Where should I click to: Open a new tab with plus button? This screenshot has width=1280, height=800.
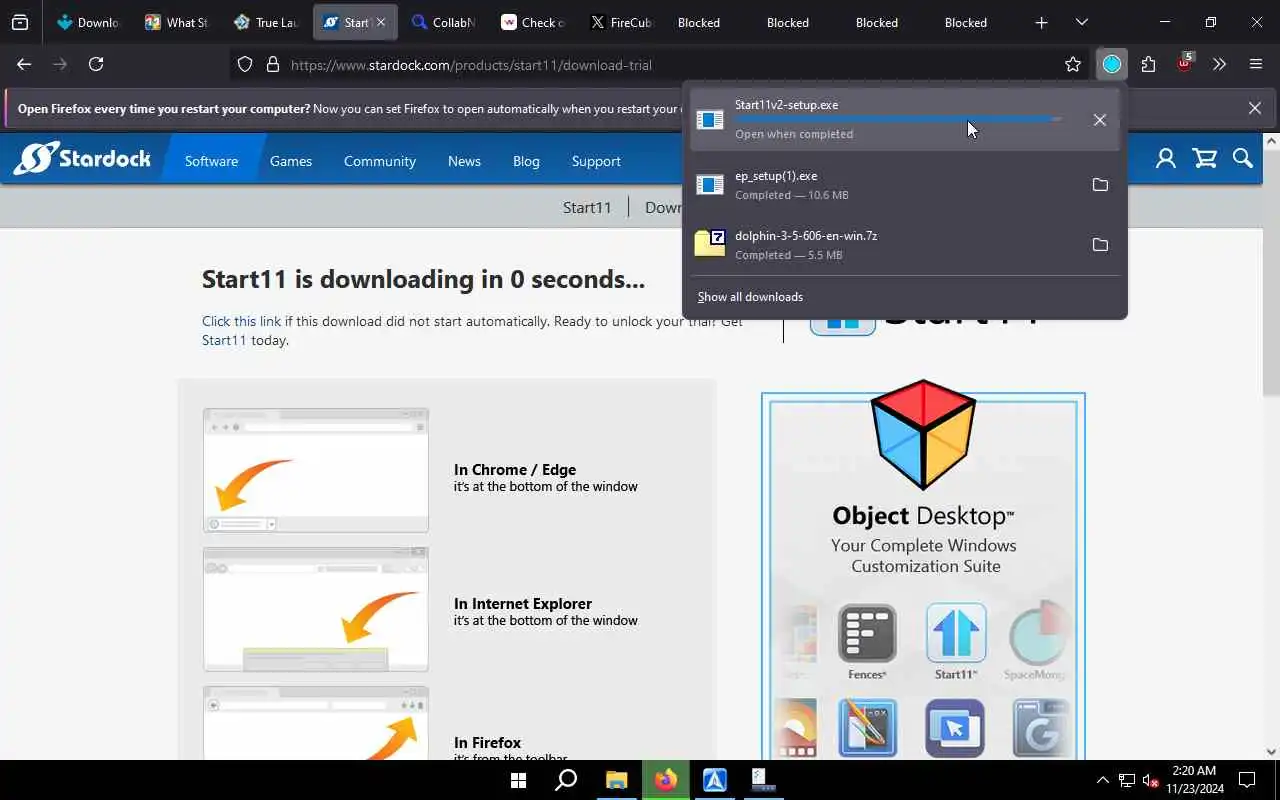[1041, 22]
